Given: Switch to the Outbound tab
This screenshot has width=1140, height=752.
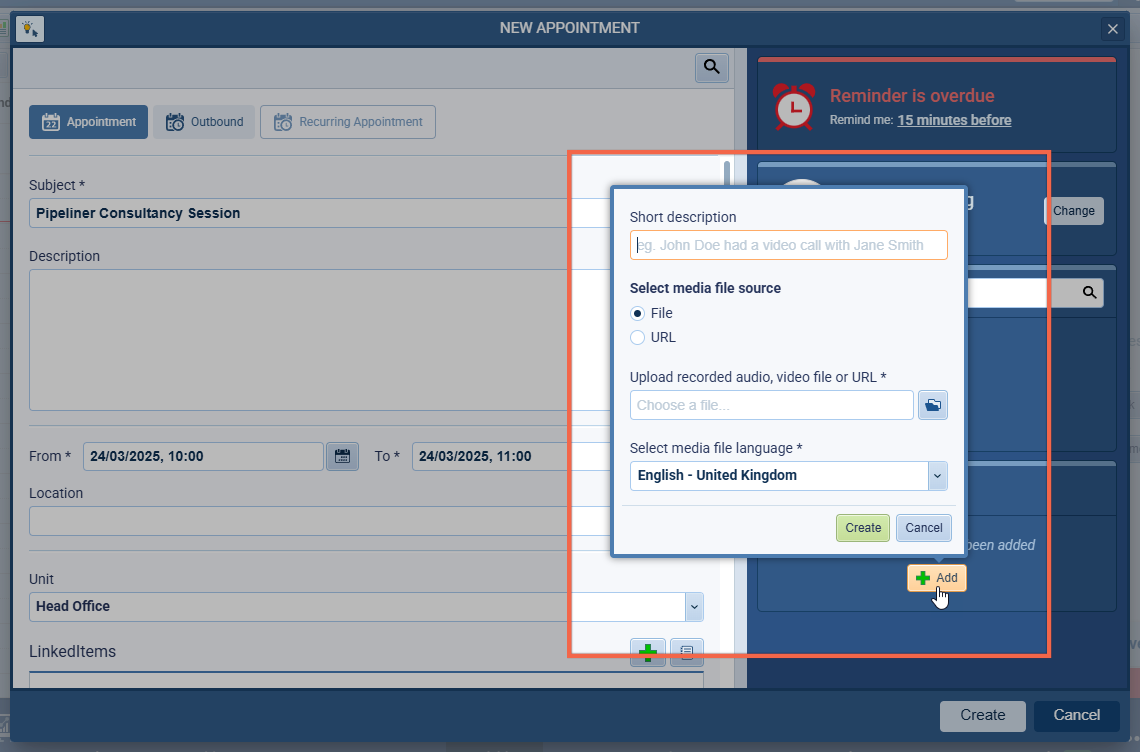Looking at the screenshot, I should (x=204, y=122).
